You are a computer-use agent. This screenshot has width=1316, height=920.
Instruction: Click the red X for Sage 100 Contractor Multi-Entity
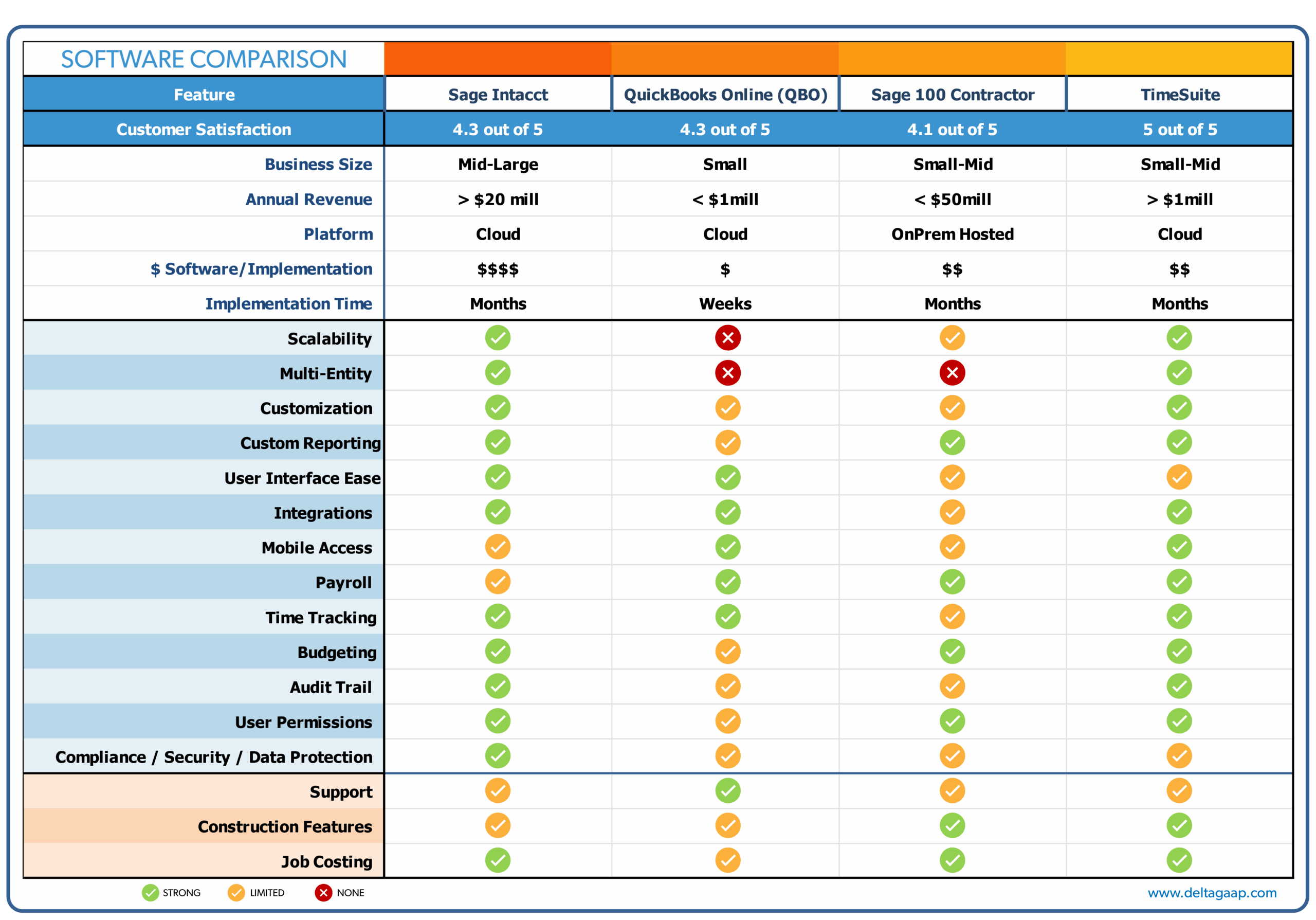point(952,373)
